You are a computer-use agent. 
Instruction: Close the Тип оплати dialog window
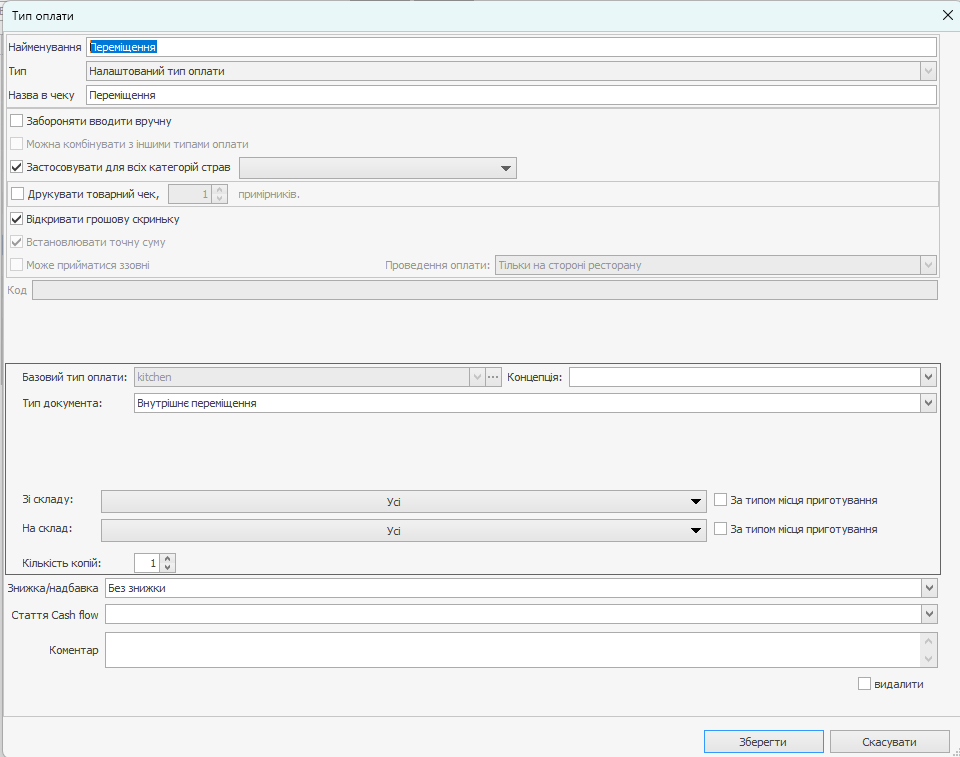[x=947, y=16]
